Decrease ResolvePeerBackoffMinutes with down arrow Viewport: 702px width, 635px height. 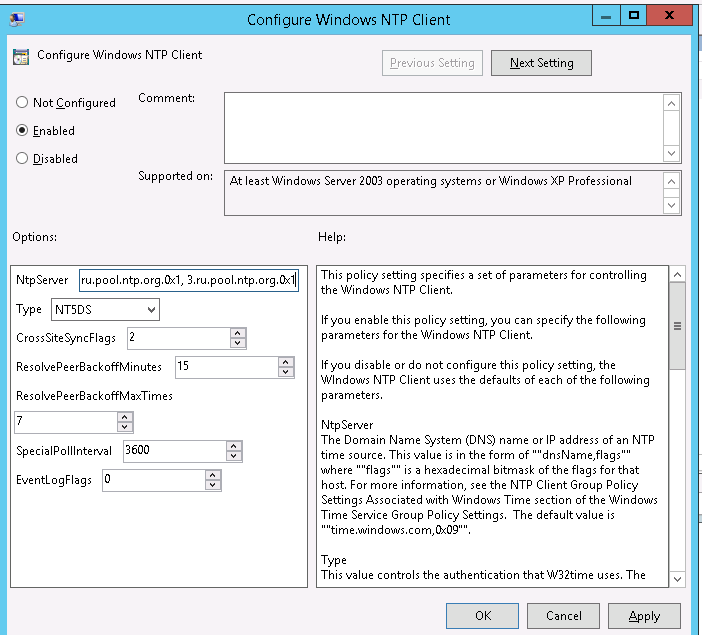point(286,372)
